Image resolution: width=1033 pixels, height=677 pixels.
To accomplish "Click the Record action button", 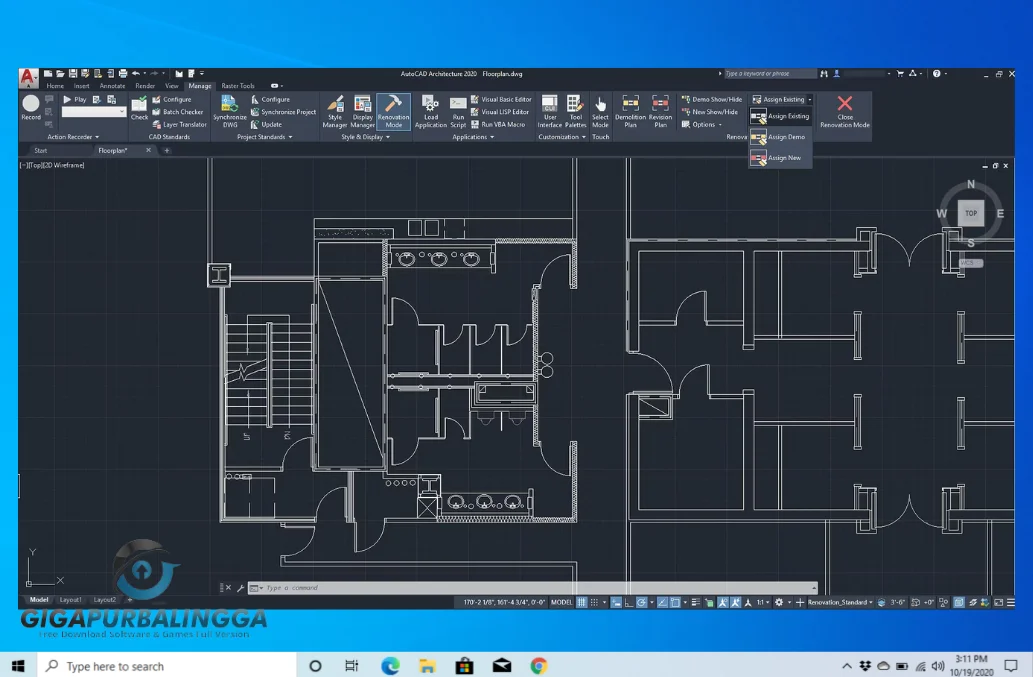I will 30,107.
